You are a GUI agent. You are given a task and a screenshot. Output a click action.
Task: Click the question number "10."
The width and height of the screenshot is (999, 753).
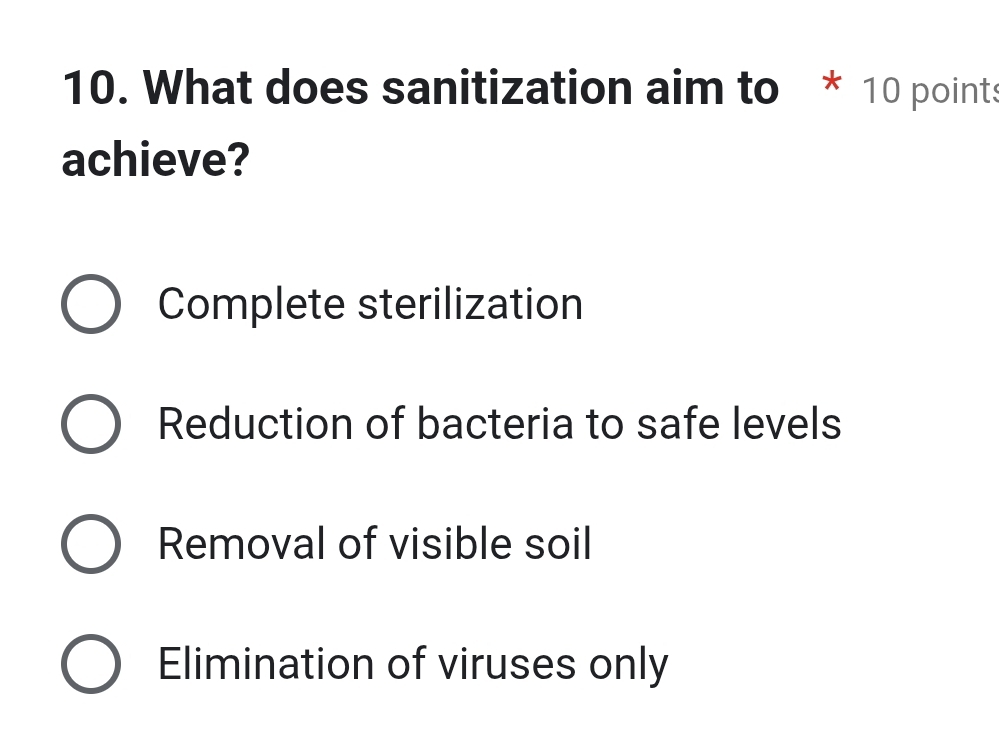pos(95,88)
